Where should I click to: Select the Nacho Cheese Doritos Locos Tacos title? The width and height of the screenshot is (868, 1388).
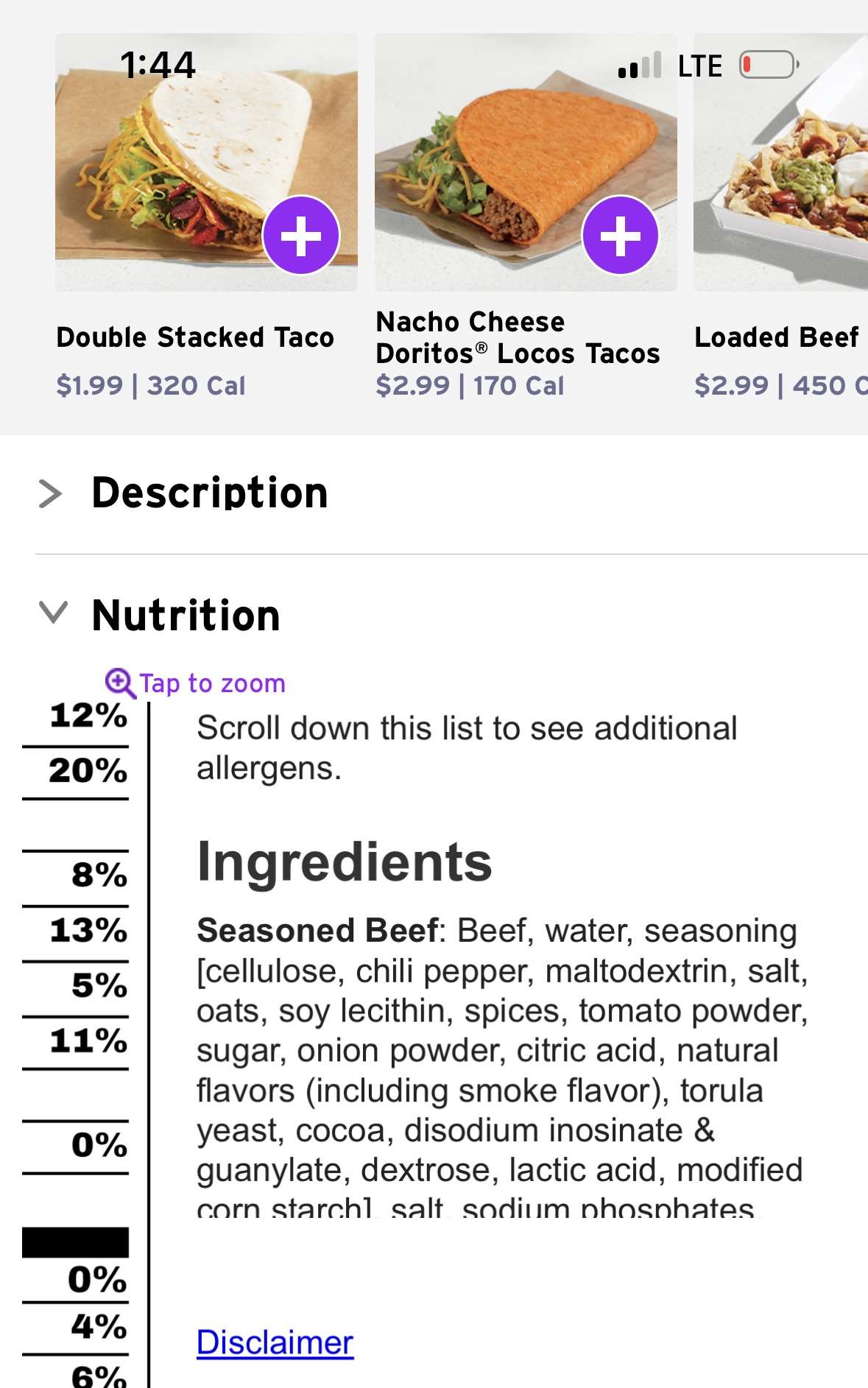coord(518,338)
